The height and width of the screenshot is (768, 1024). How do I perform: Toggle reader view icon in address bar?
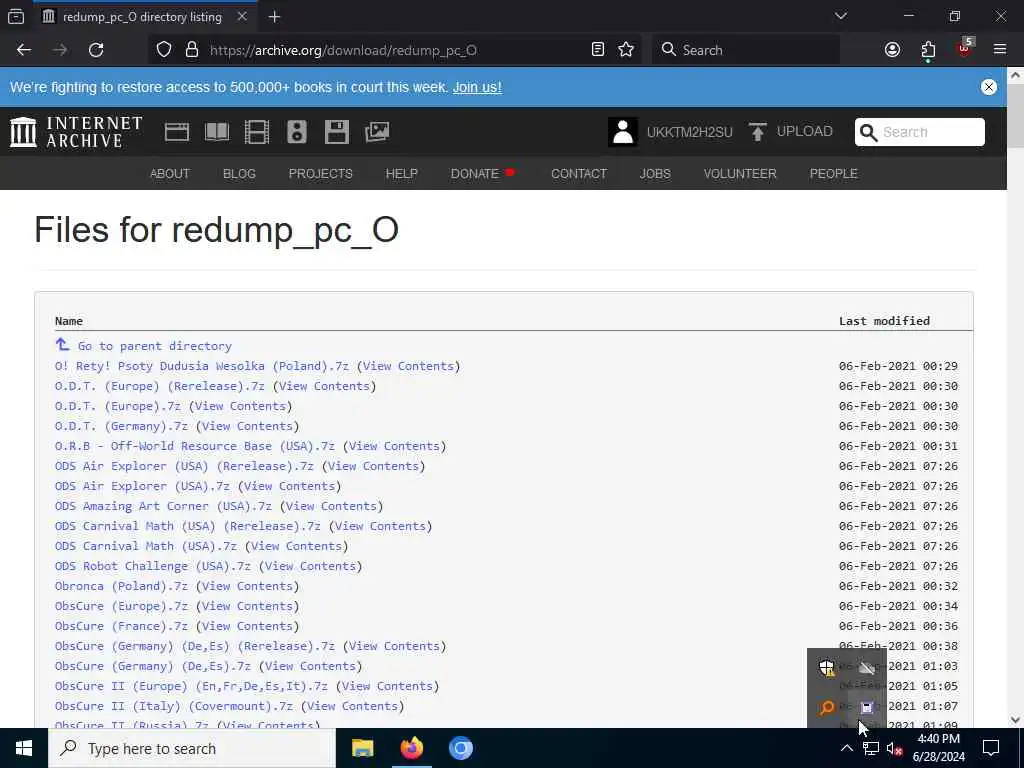point(598,50)
